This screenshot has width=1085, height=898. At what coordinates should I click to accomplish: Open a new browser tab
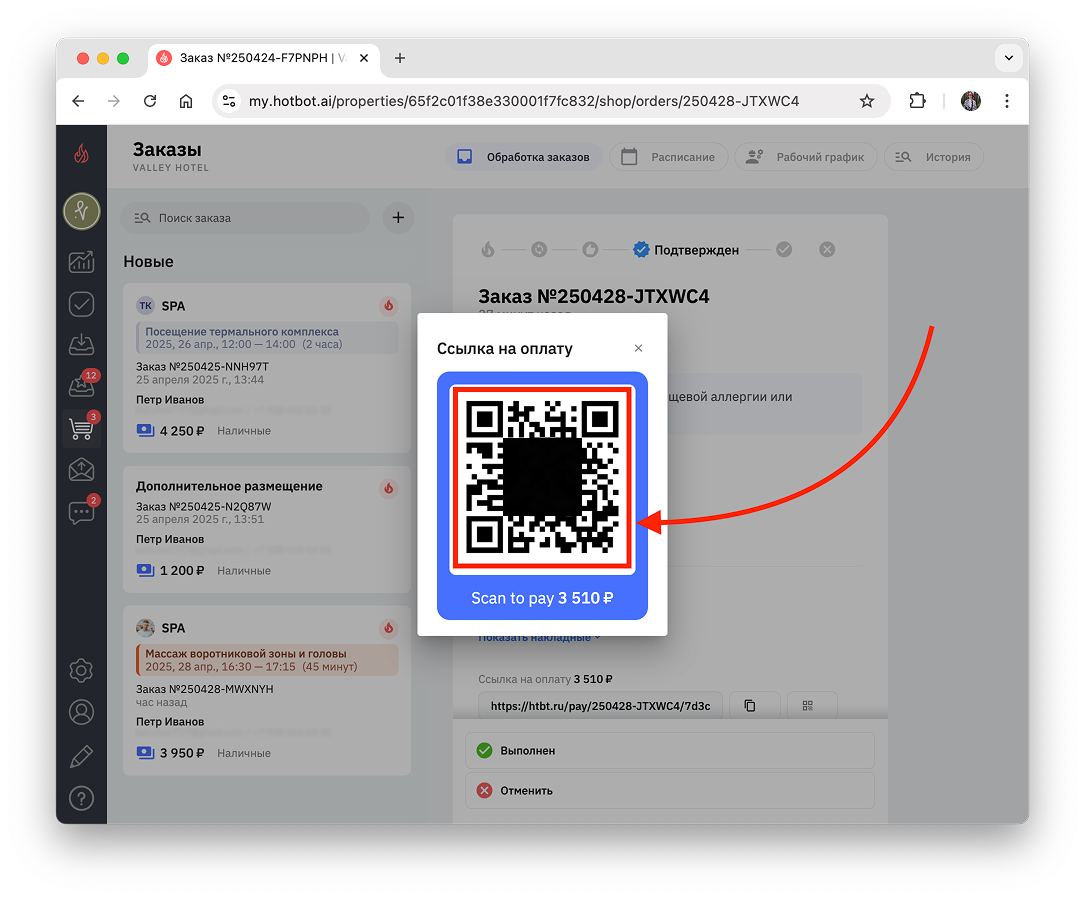[x=399, y=58]
